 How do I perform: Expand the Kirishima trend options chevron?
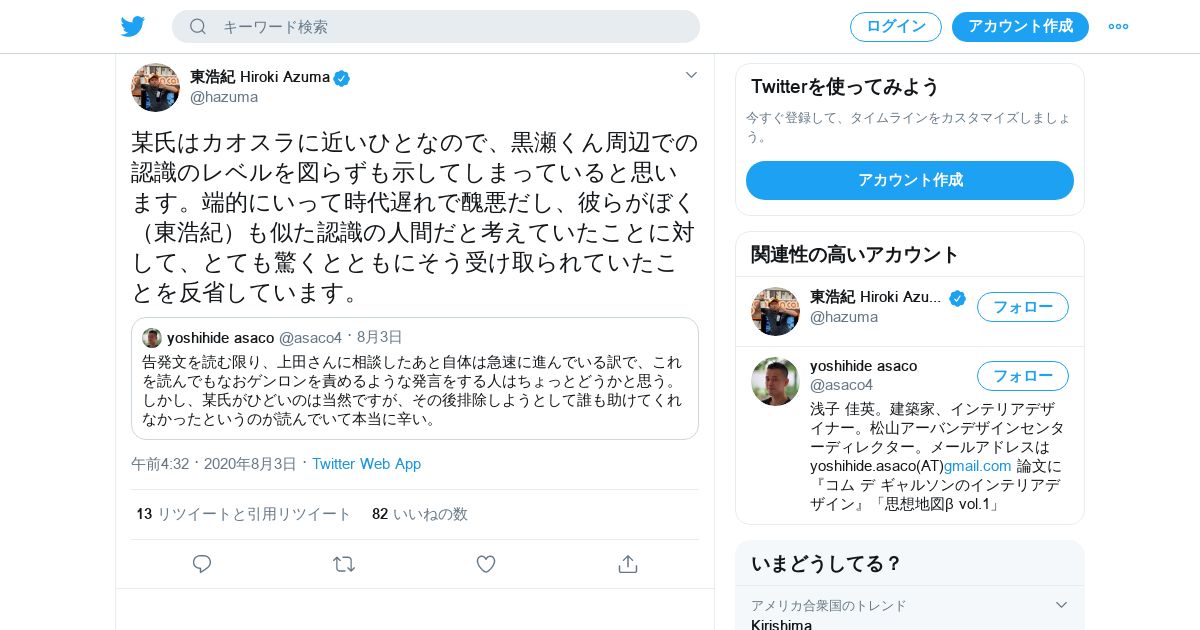[x=1061, y=605]
